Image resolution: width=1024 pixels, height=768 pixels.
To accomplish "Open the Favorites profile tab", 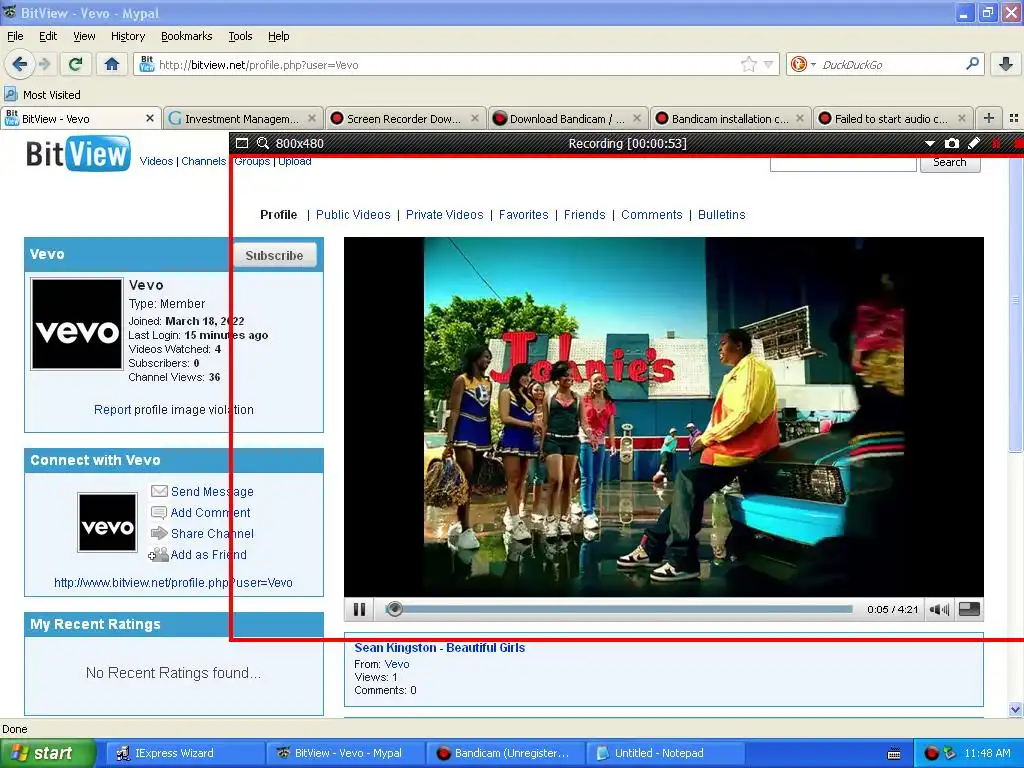I will (x=523, y=215).
